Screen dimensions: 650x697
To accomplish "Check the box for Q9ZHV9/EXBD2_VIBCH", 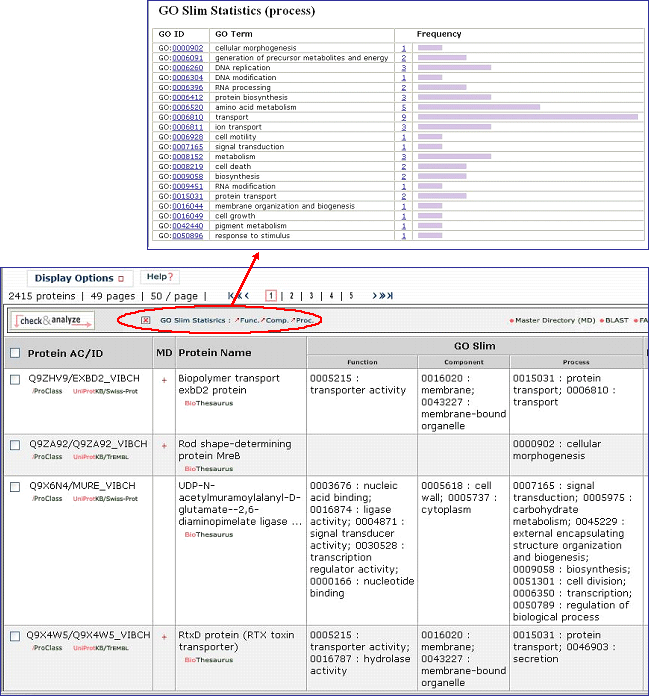I will pyautogui.click(x=15, y=380).
